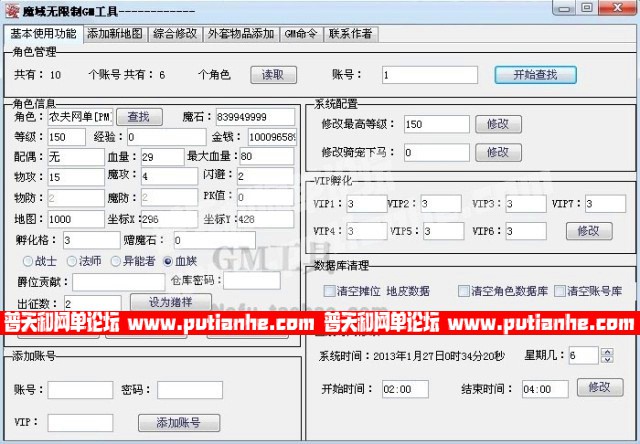640x444 pixels.
Task: Increase 星期几 with up arrow
Action: pos(607,351)
